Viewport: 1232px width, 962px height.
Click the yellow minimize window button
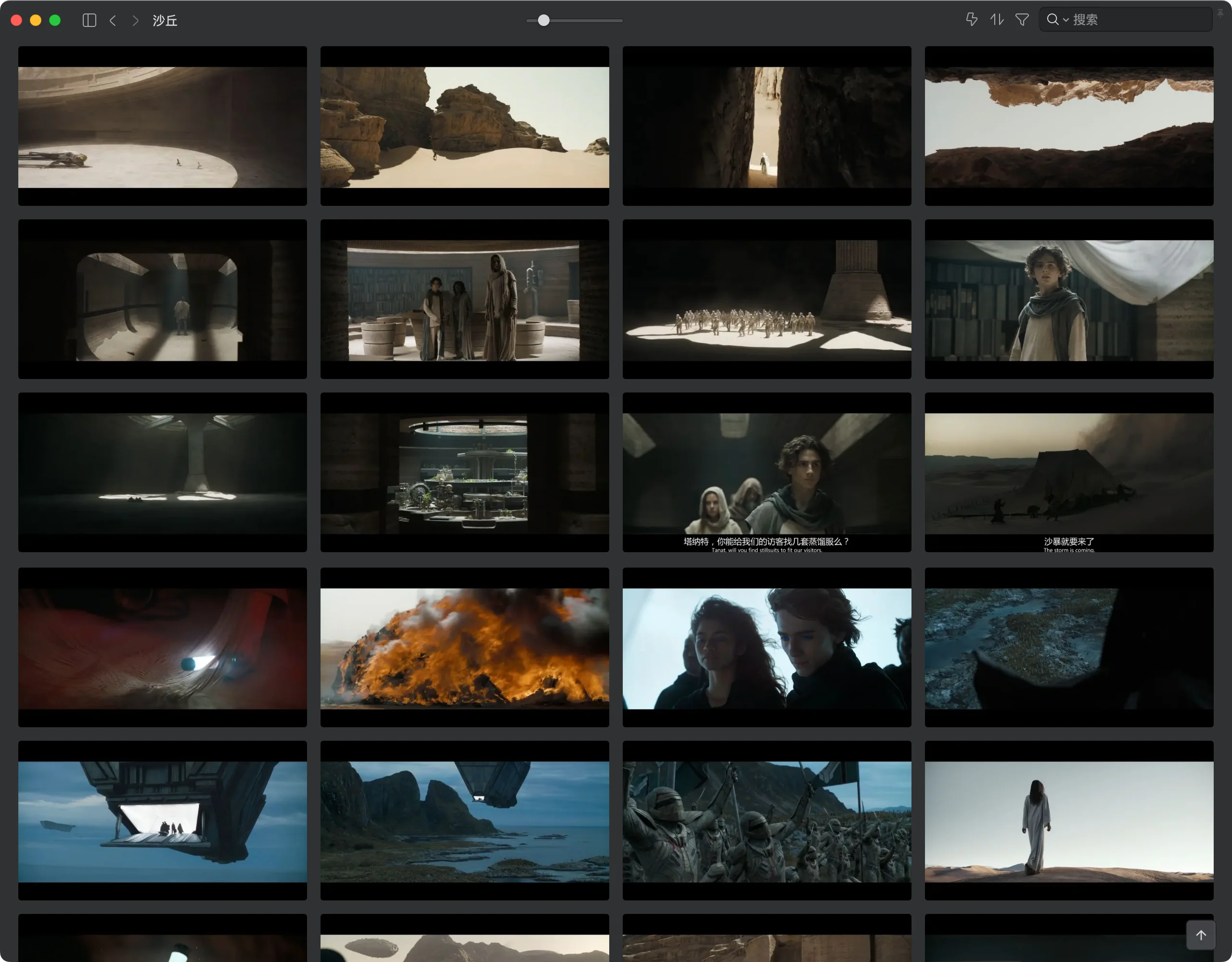36,20
